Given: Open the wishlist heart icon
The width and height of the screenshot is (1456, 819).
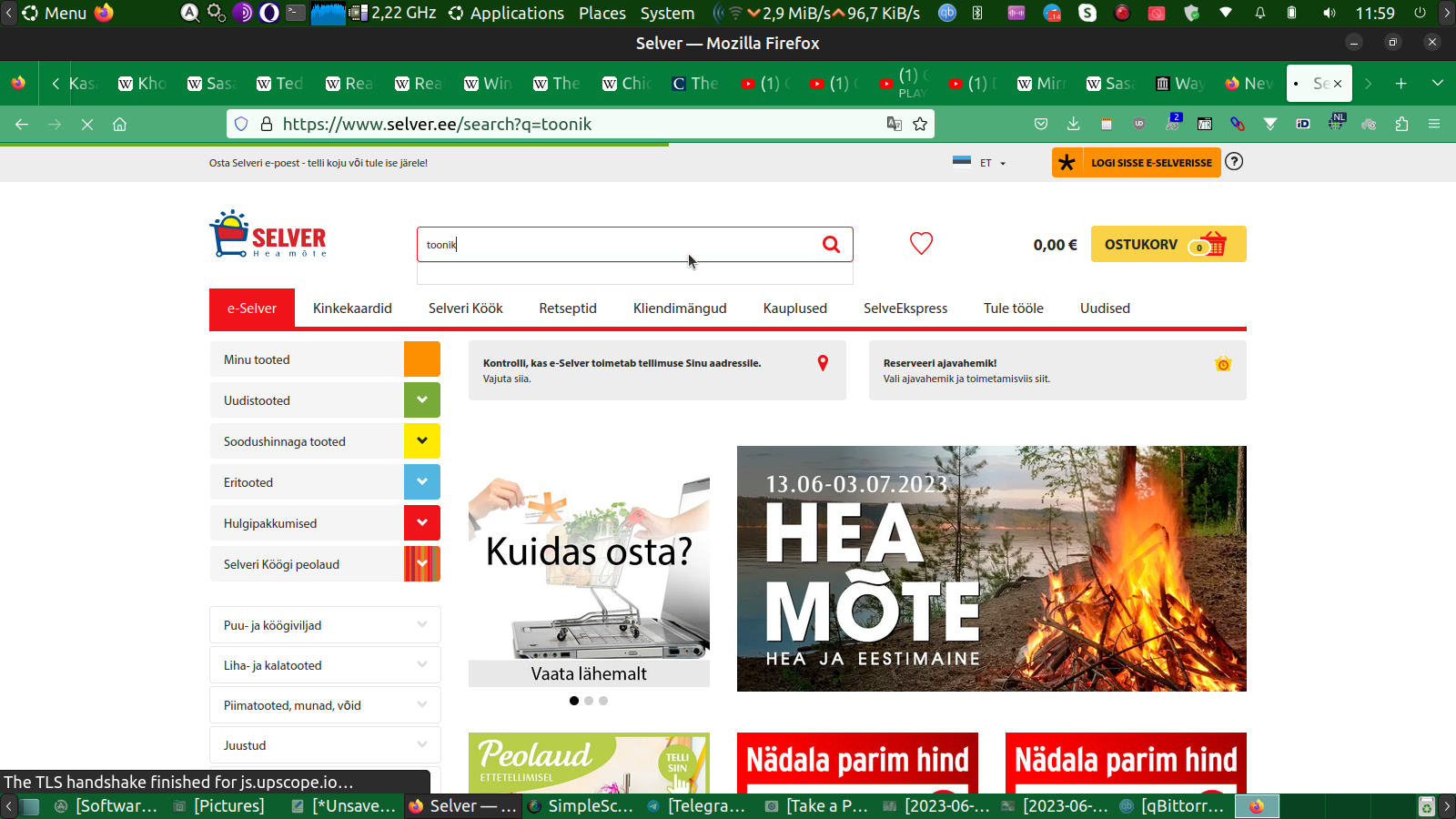Looking at the screenshot, I should coord(921,244).
